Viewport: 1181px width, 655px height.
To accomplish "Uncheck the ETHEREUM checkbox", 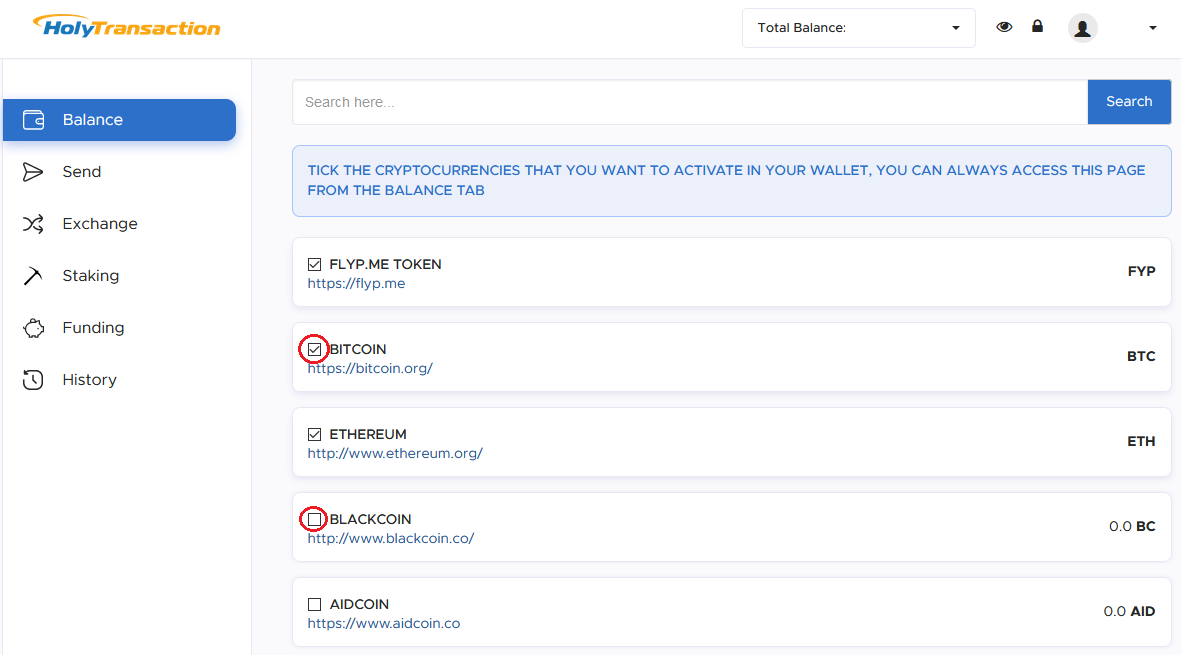I will click(314, 434).
